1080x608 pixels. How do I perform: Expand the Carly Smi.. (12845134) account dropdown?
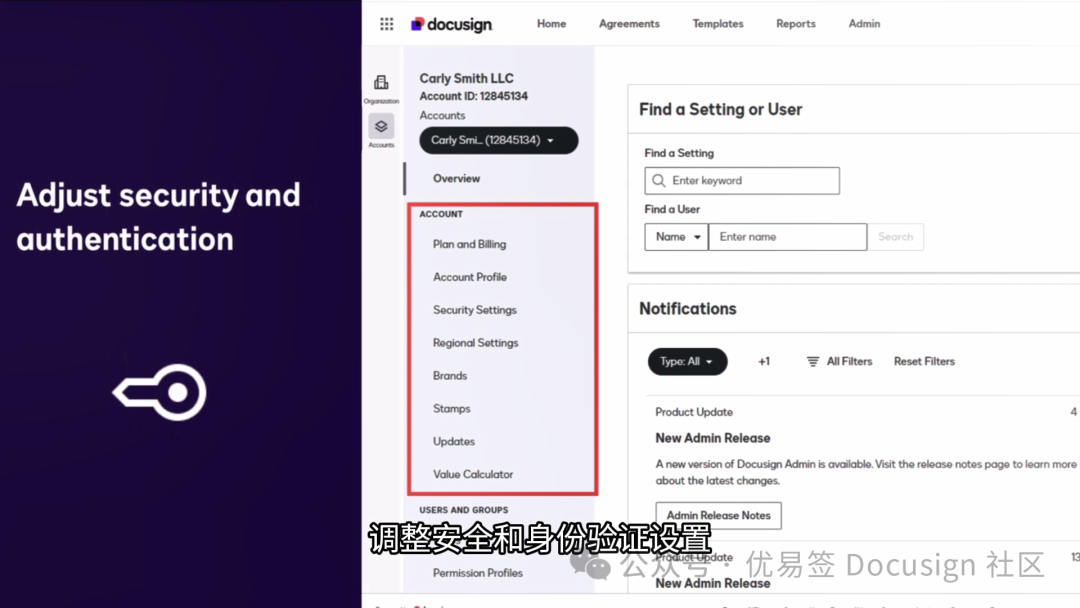[x=499, y=140]
